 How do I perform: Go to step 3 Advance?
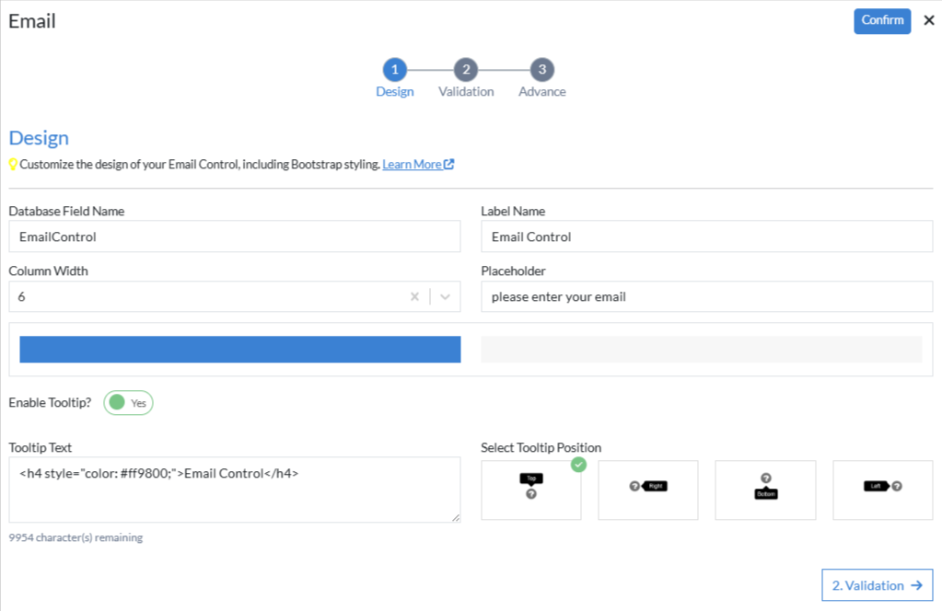pos(542,70)
